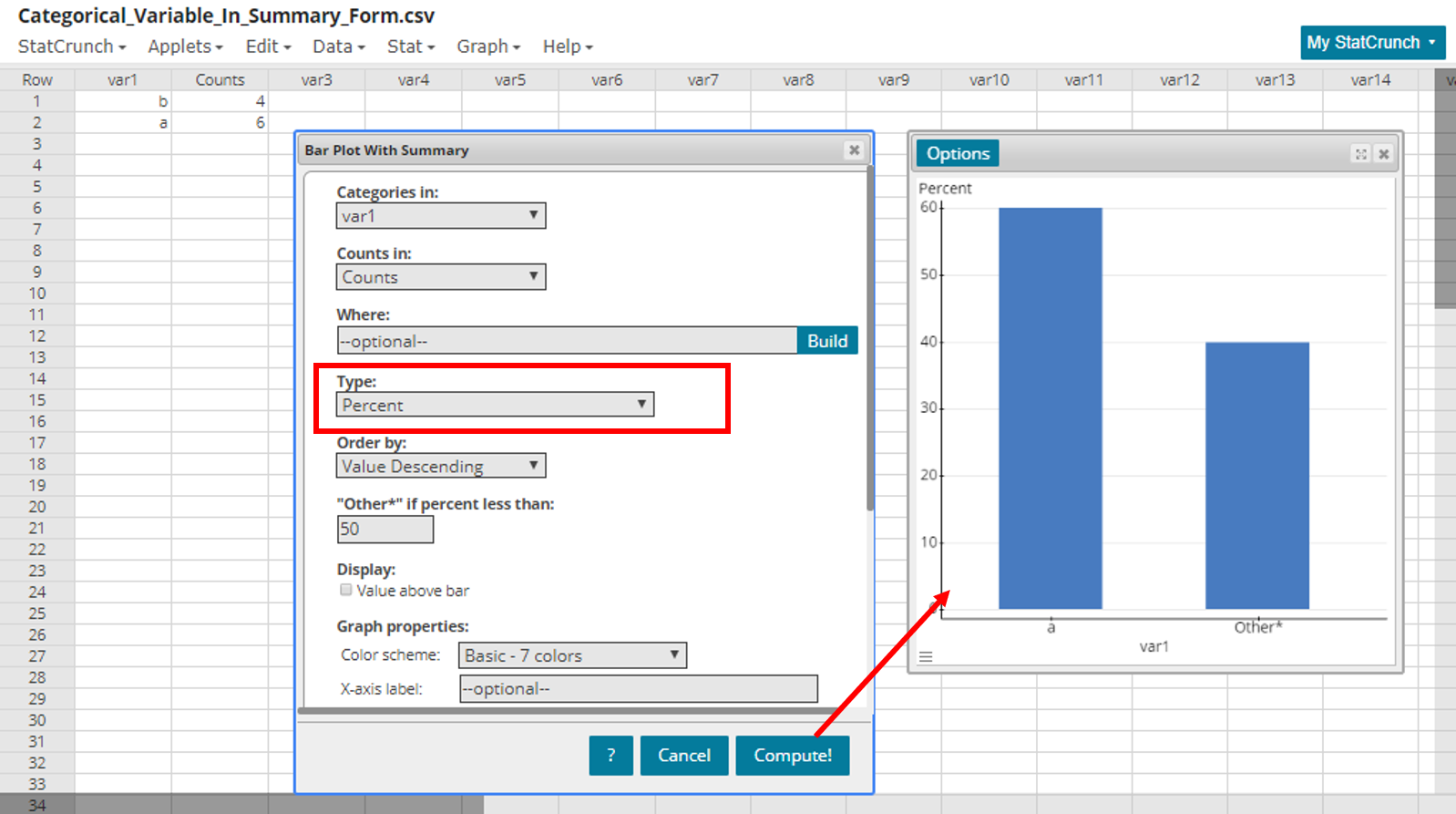
Task: Click the Row header cell
Action: coord(37,80)
